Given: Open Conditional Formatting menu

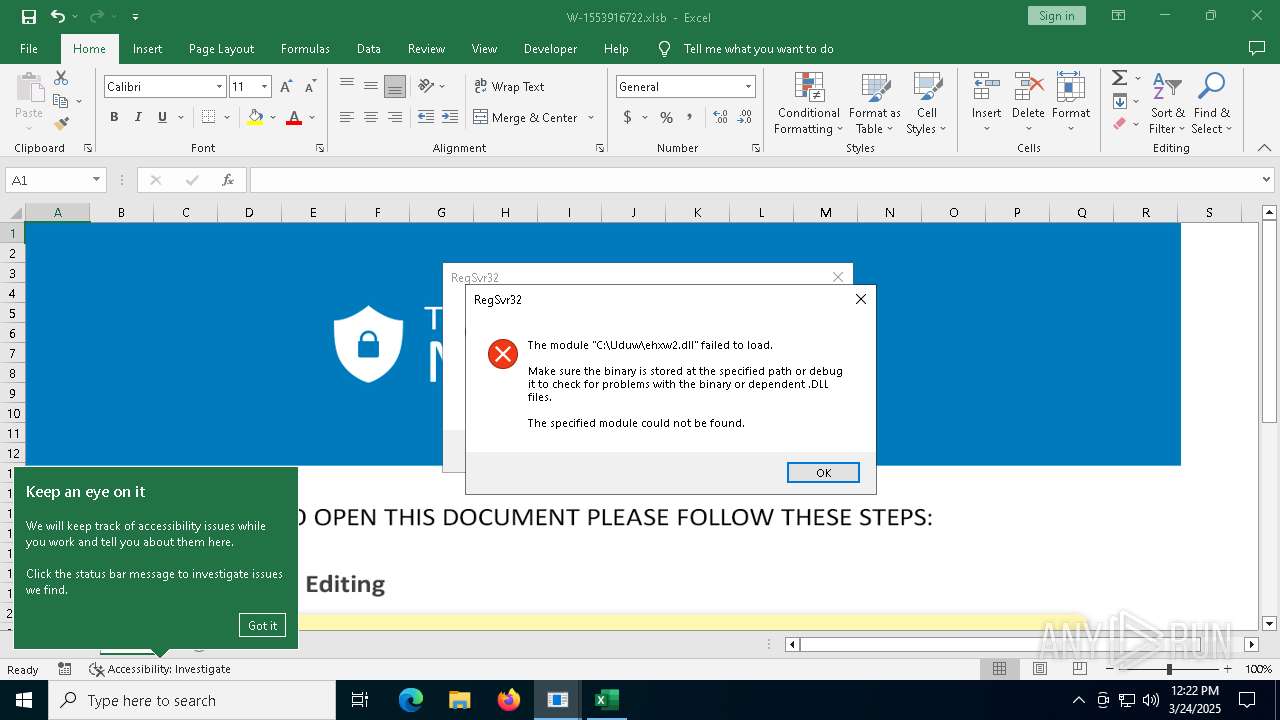Looking at the screenshot, I should tap(809, 104).
